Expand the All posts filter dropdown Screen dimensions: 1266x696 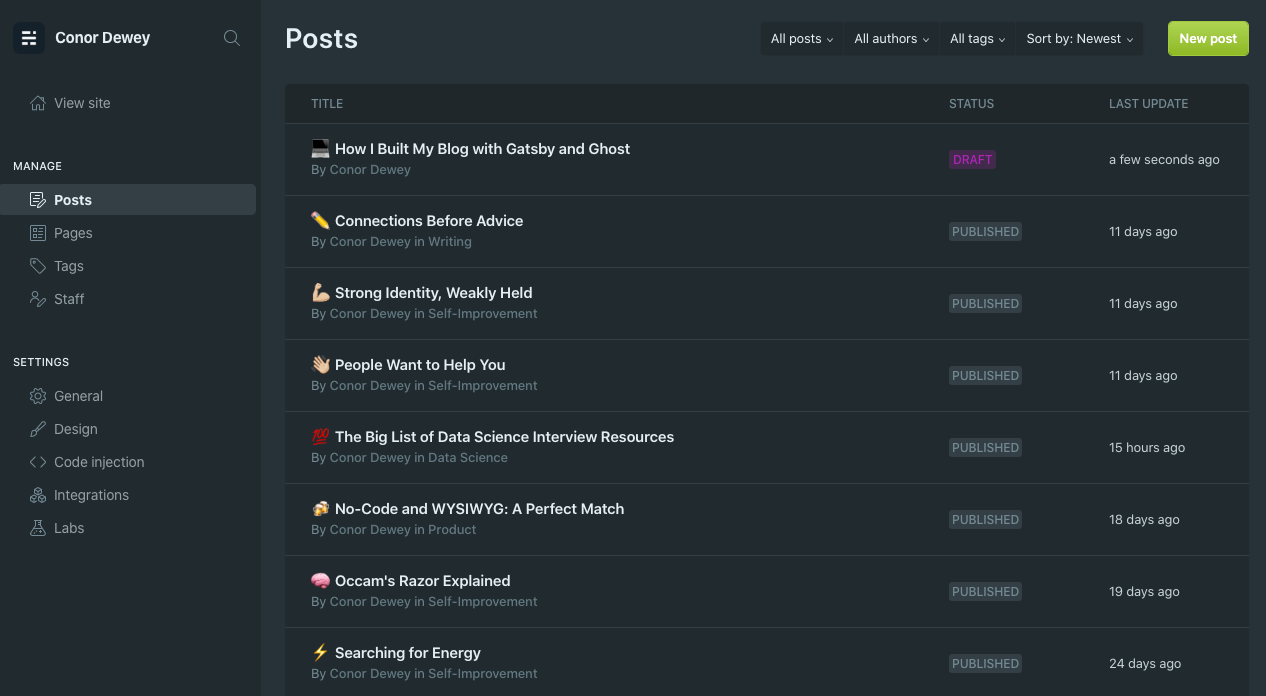[802, 39]
